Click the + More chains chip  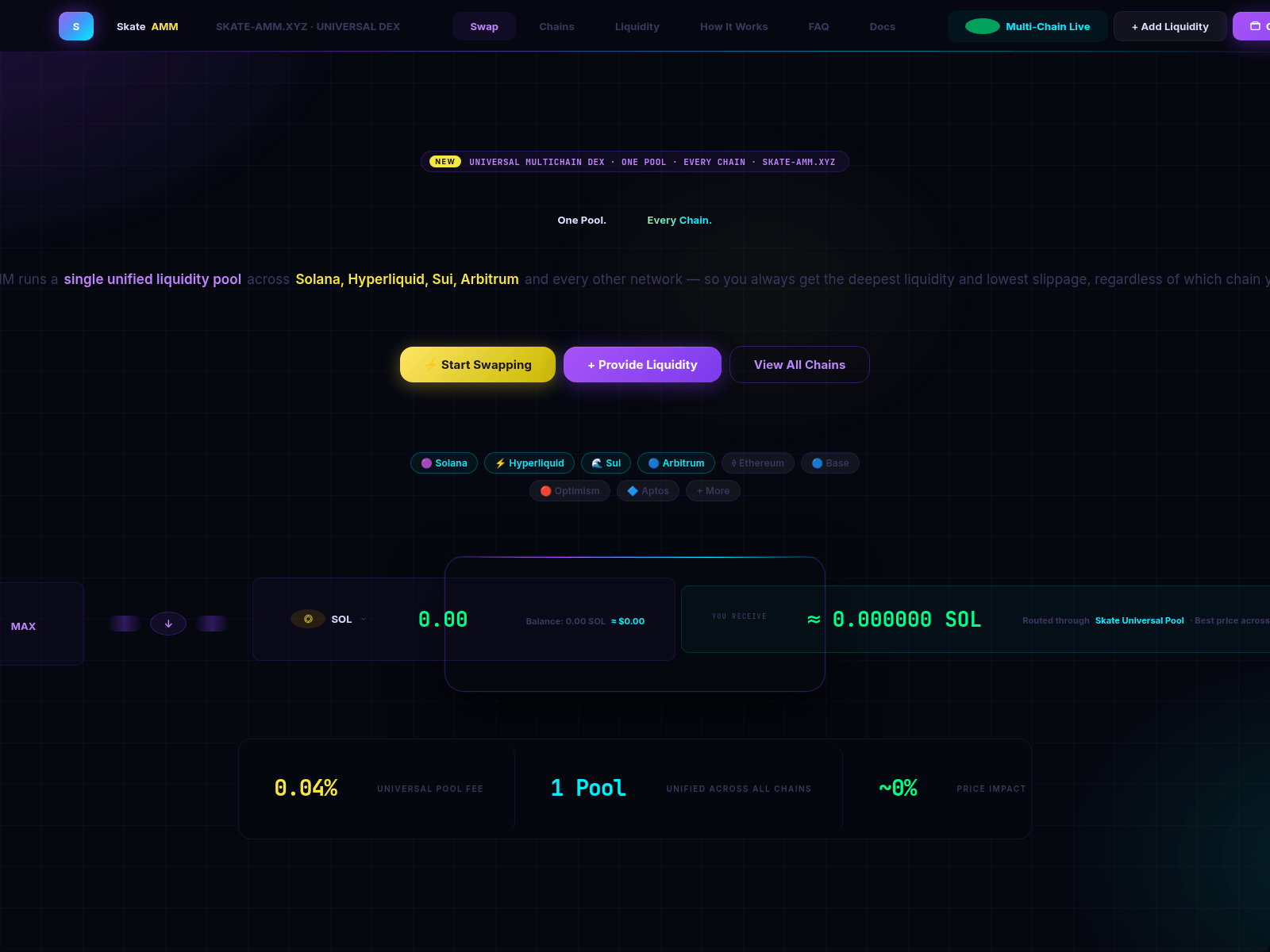point(713,491)
